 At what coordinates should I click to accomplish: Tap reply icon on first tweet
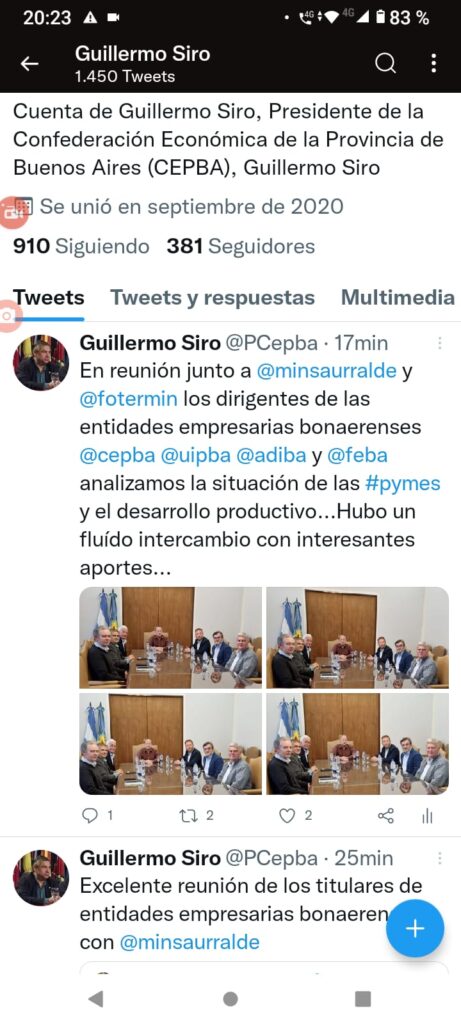pos(91,815)
